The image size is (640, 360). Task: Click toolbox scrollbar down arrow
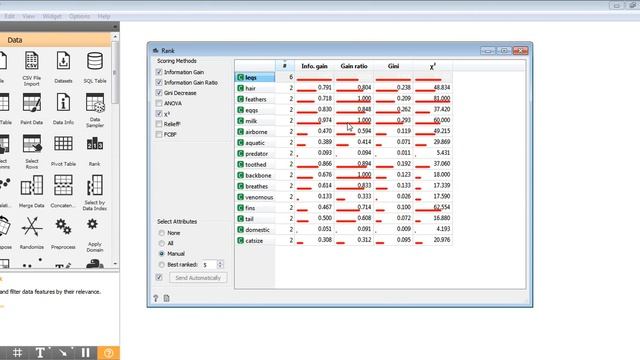coord(115,263)
